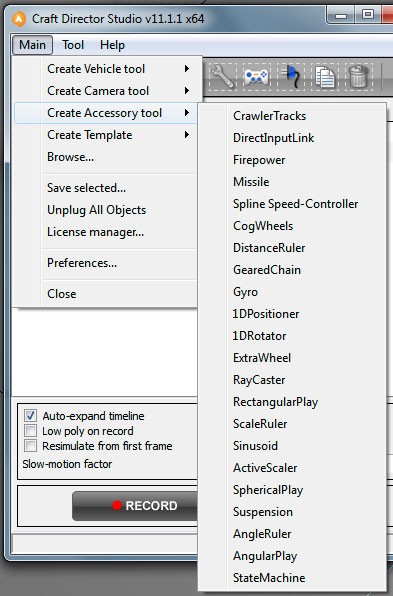
Task: Click the blue plug connect icon
Action: (x=291, y=77)
